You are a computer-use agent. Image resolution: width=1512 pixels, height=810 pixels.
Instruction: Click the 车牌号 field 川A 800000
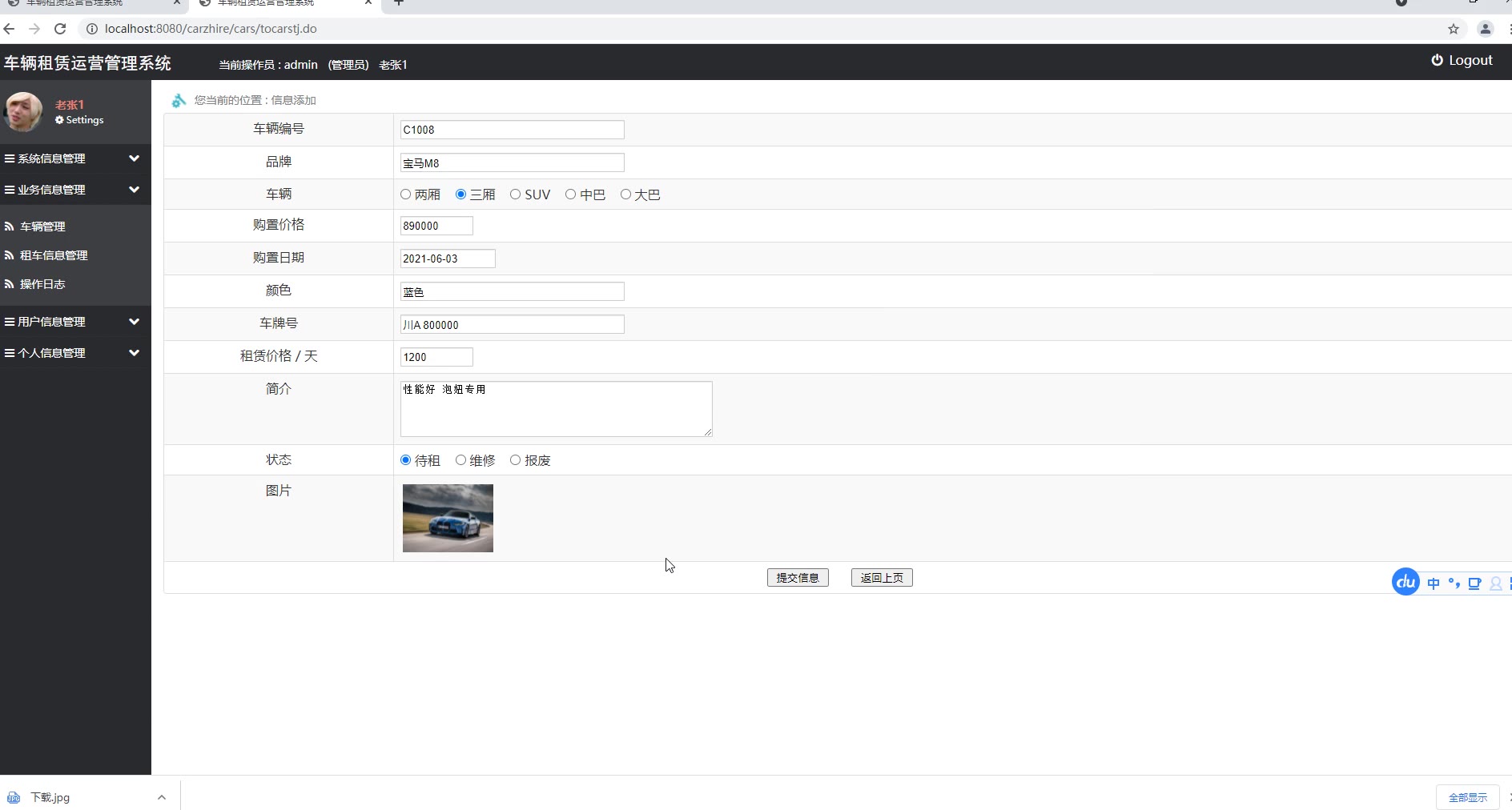tap(513, 324)
